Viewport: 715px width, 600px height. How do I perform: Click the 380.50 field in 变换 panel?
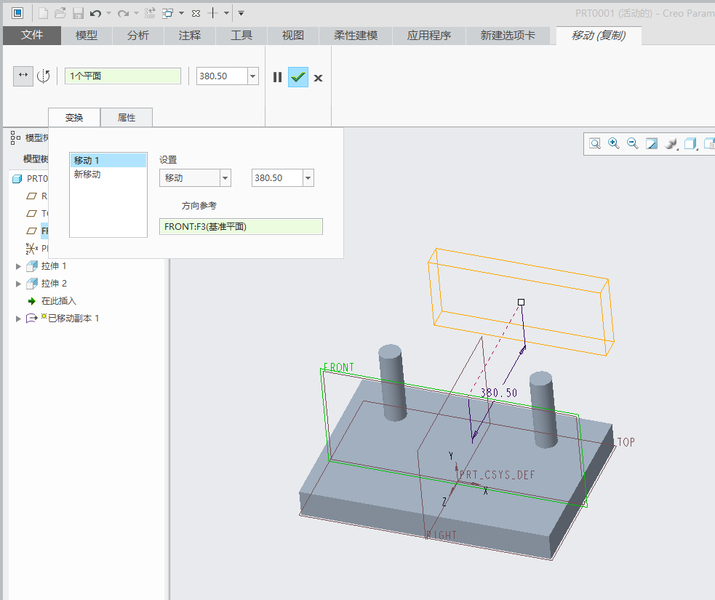pyautogui.click(x=277, y=178)
